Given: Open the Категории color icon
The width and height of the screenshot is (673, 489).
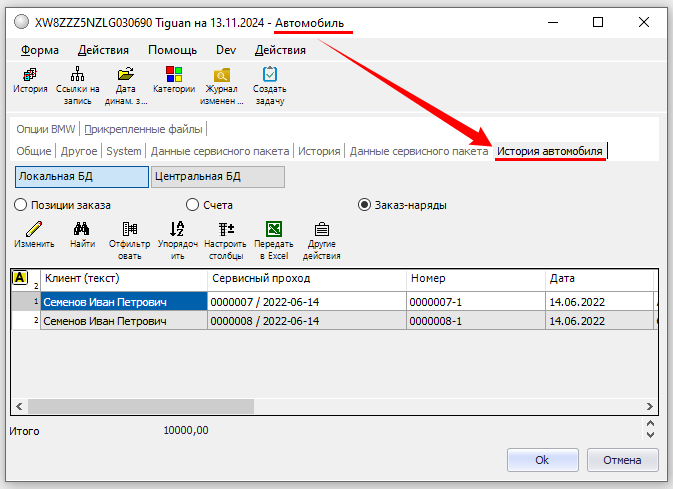Looking at the screenshot, I should click(173, 74).
